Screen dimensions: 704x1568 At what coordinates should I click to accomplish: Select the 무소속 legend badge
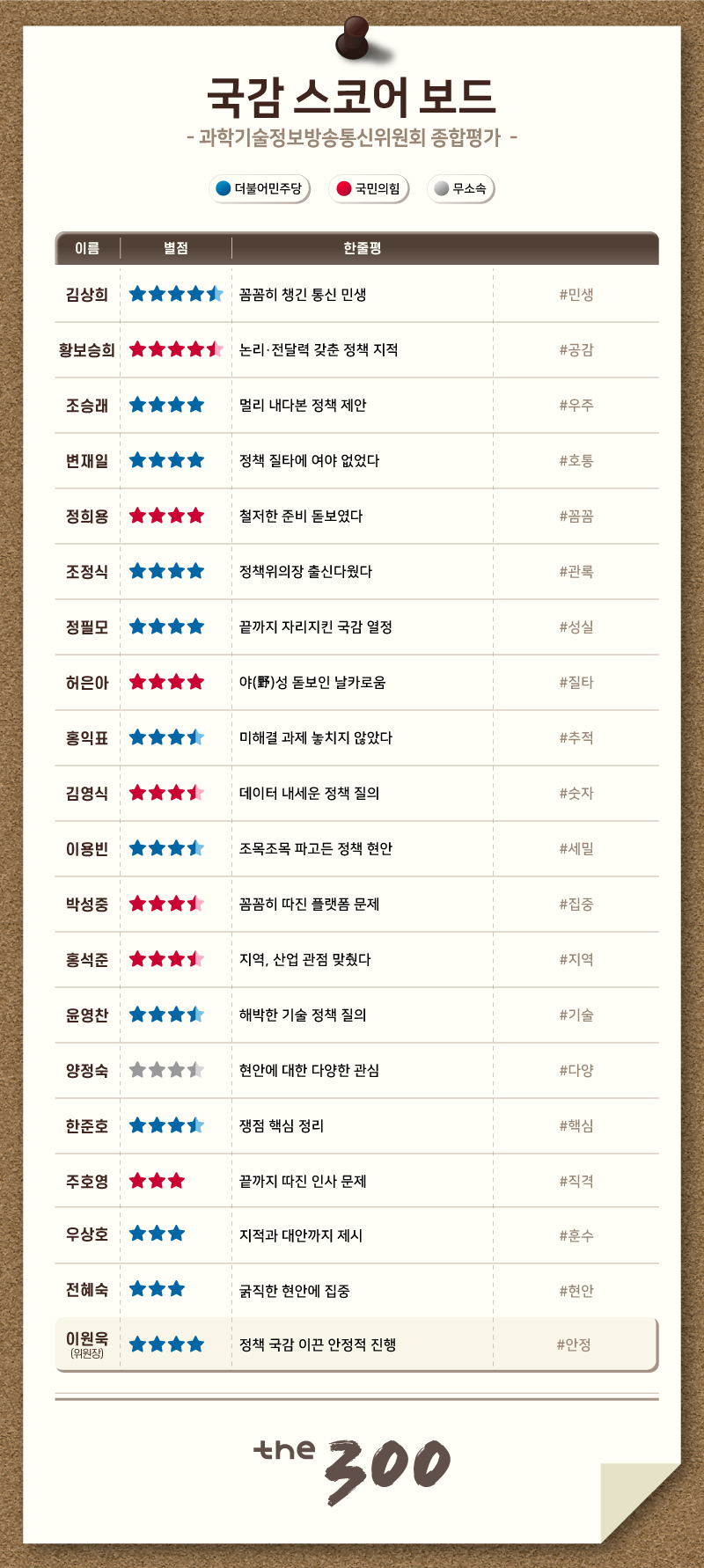[x=460, y=188]
